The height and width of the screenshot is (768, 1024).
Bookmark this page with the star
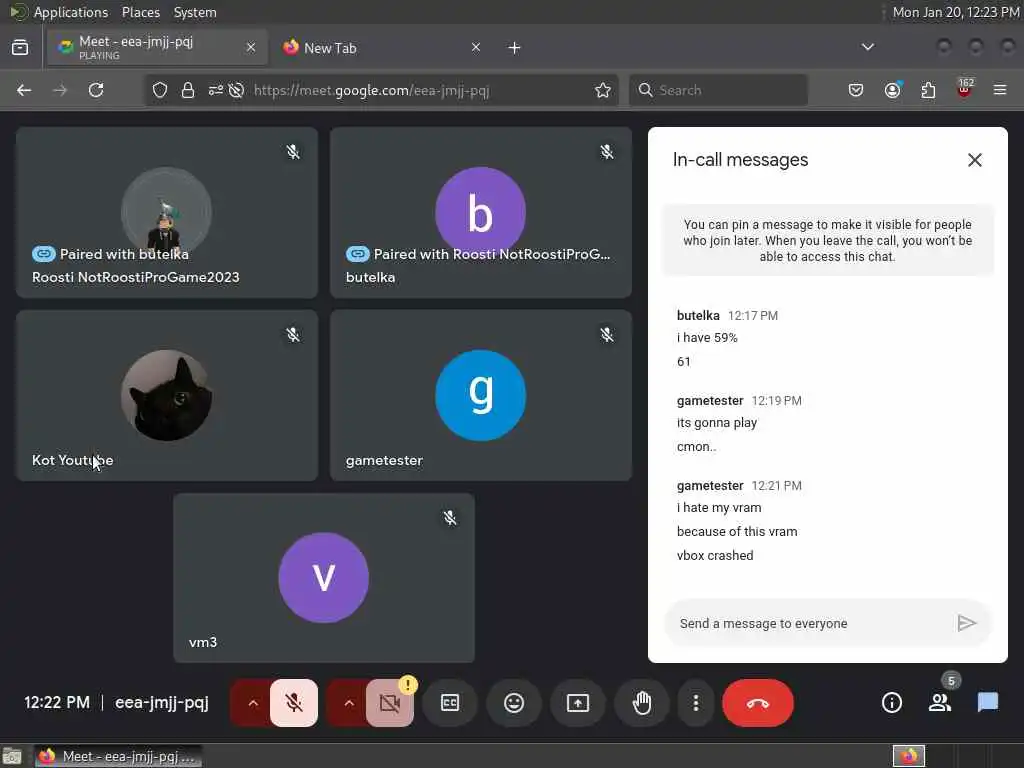pyautogui.click(x=603, y=90)
